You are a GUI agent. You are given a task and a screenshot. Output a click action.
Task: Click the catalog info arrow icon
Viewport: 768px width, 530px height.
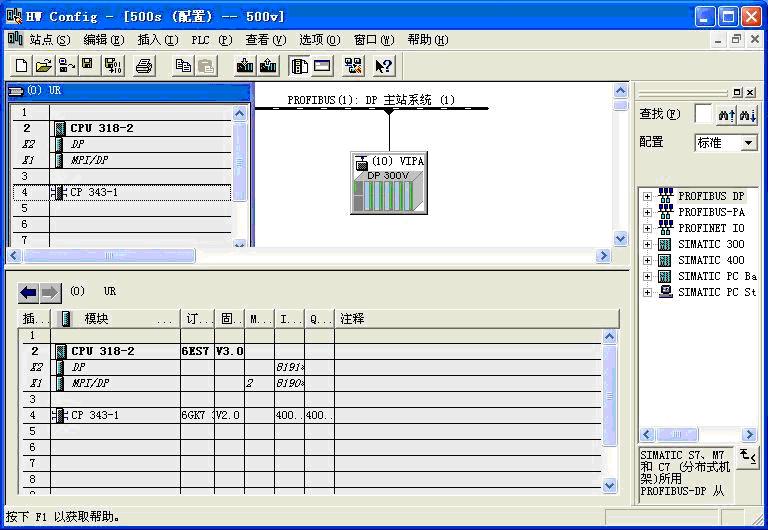pos(747,458)
